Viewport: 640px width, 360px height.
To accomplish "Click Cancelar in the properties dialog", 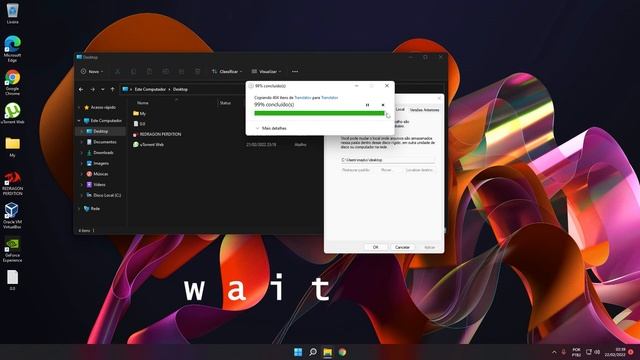I will click(x=402, y=247).
